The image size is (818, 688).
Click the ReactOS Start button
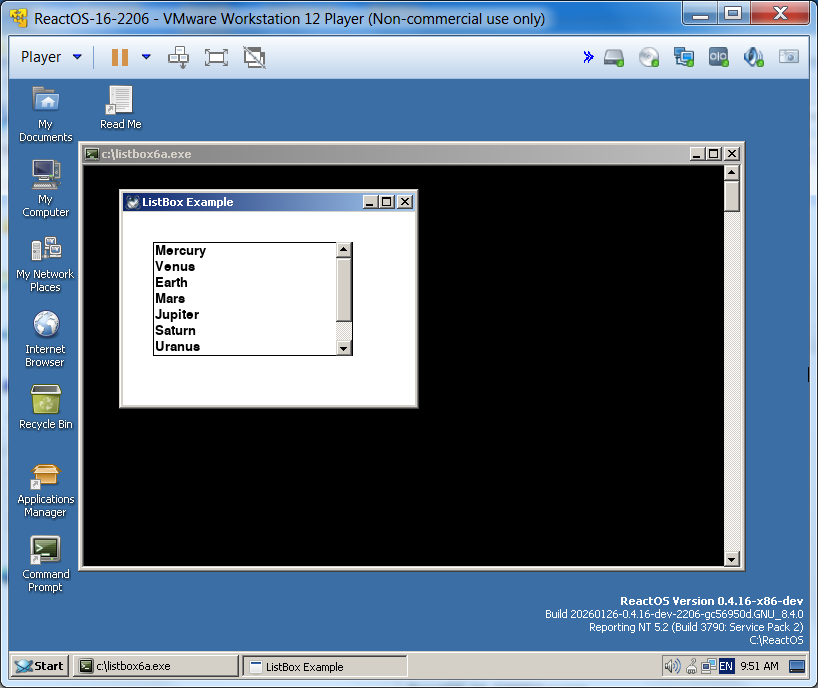[39, 666]
